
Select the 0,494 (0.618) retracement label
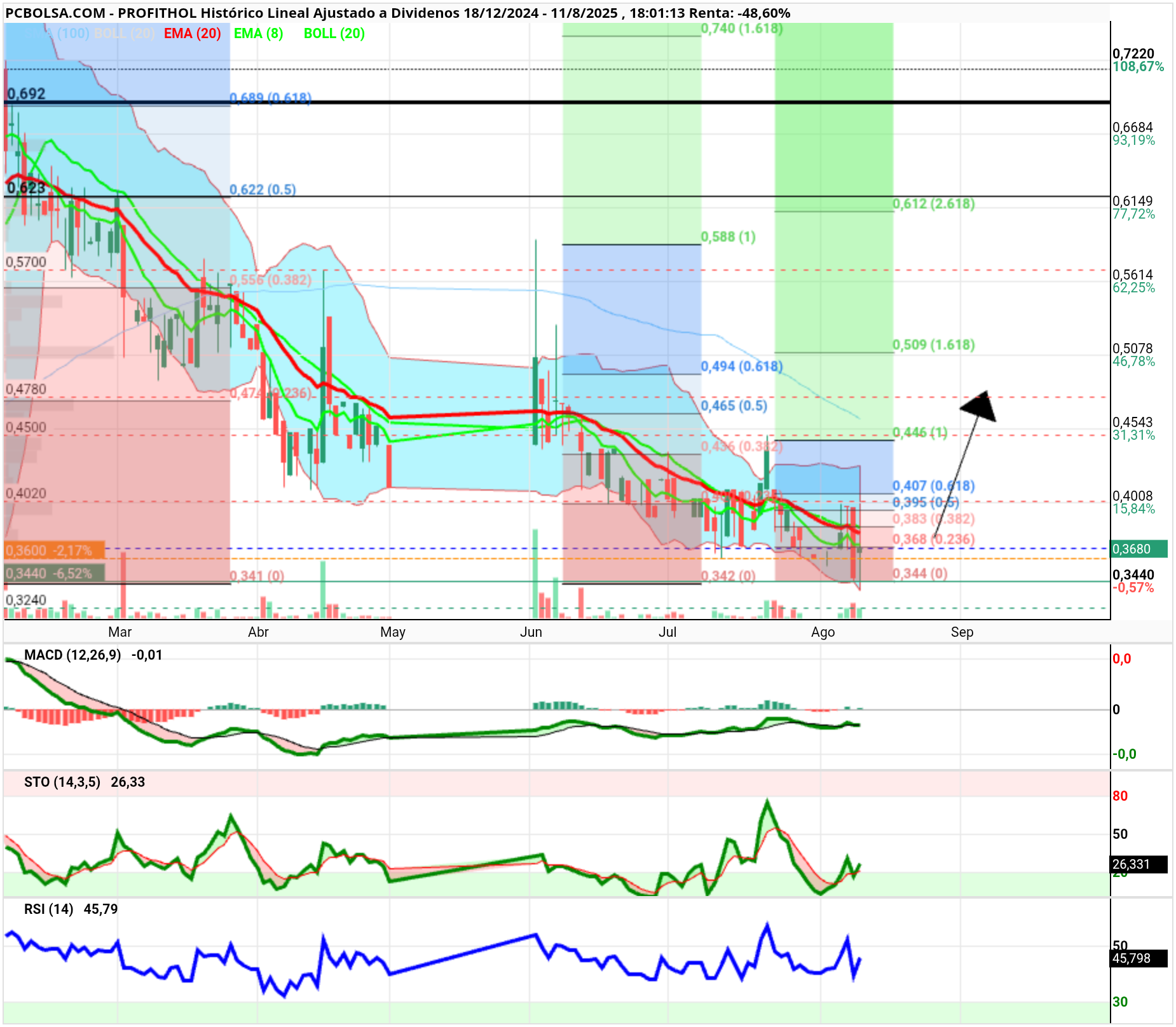tap(742, 366)
